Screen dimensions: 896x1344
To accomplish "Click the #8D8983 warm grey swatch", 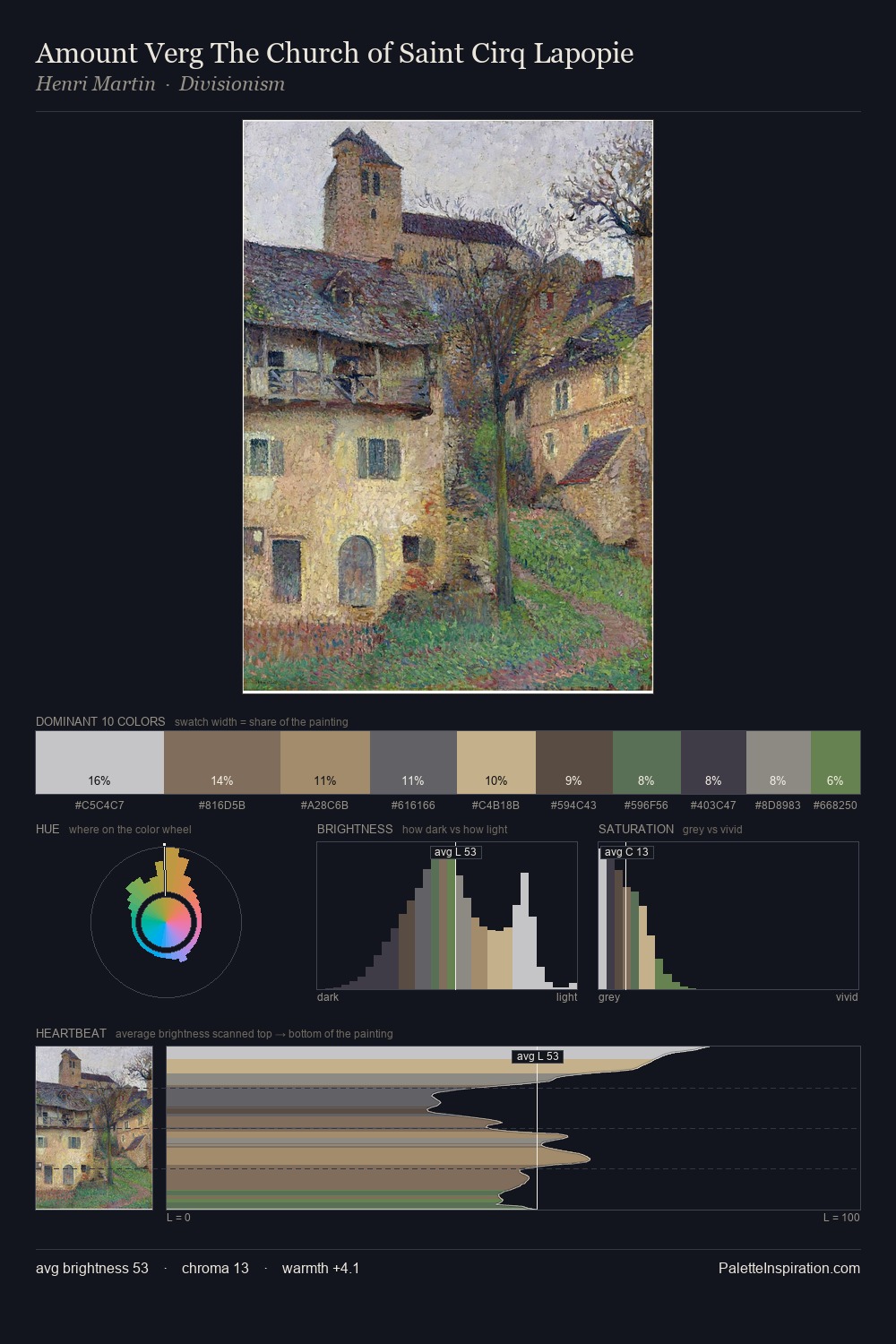I will tap(779, 762).
